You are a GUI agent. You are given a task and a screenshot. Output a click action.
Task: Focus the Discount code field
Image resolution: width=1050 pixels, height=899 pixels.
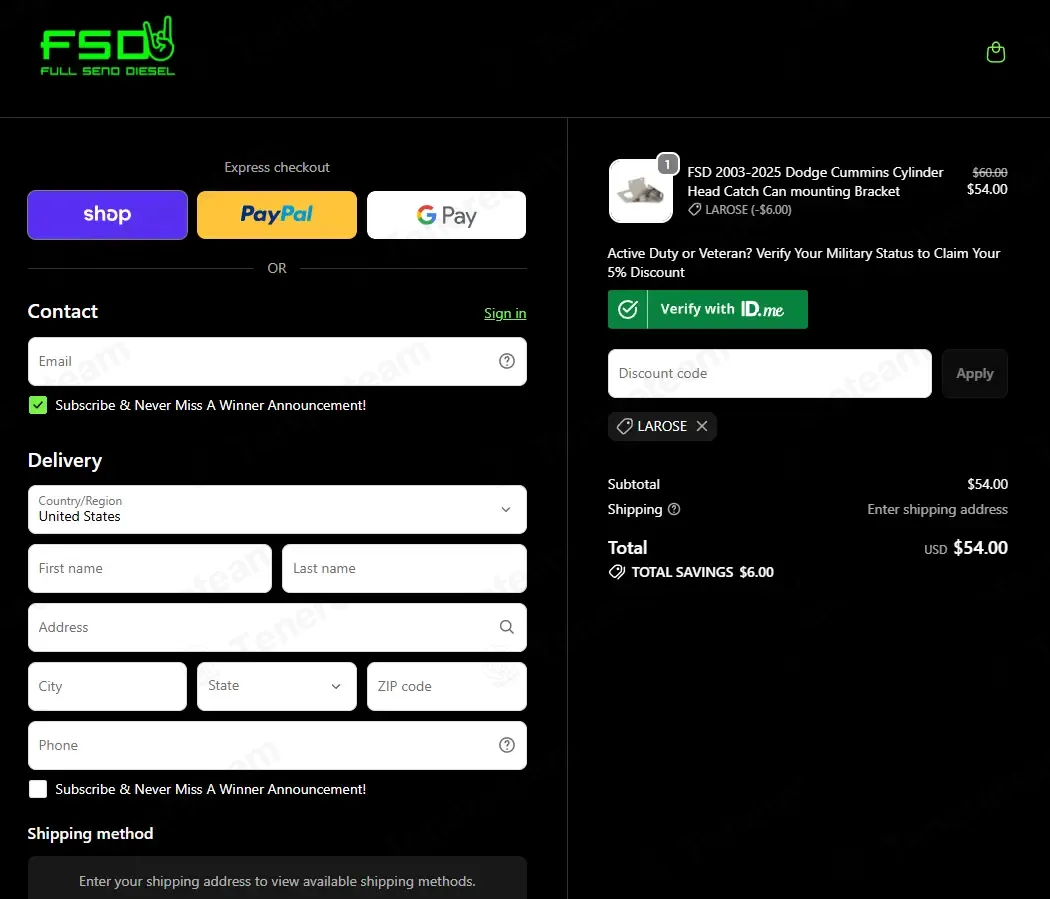coord(769,374)
